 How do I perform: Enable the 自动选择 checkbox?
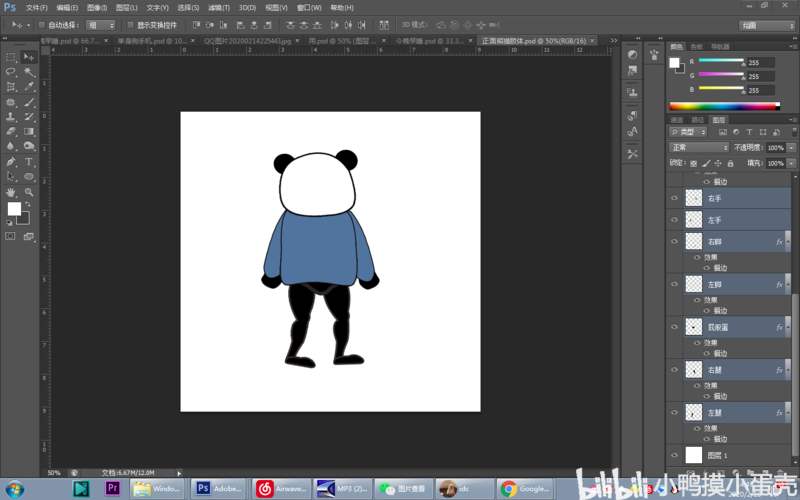(x=42, y=24)
